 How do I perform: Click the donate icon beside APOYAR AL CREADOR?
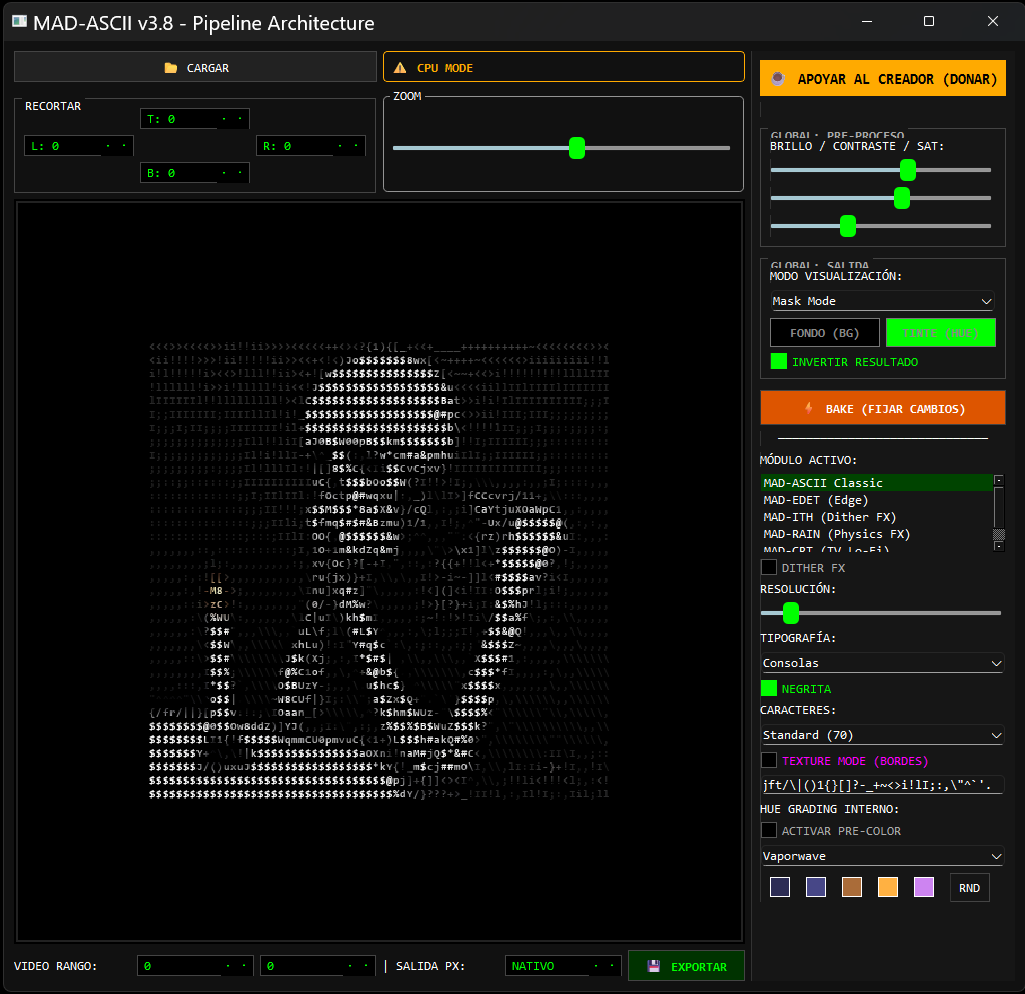(778, 79)
